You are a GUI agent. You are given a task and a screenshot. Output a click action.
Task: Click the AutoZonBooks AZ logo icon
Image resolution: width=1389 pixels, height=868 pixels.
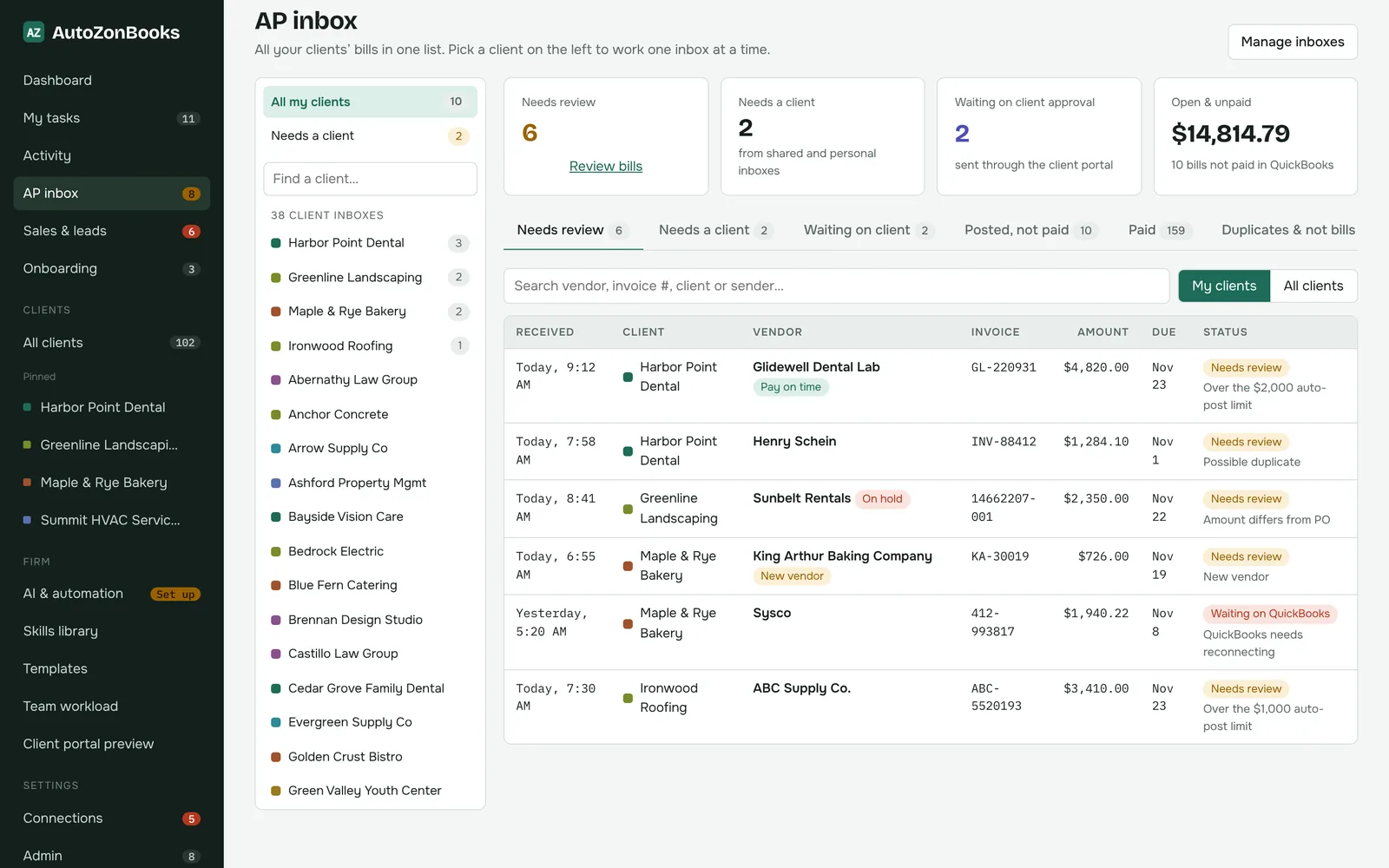[x=34, y=33]
